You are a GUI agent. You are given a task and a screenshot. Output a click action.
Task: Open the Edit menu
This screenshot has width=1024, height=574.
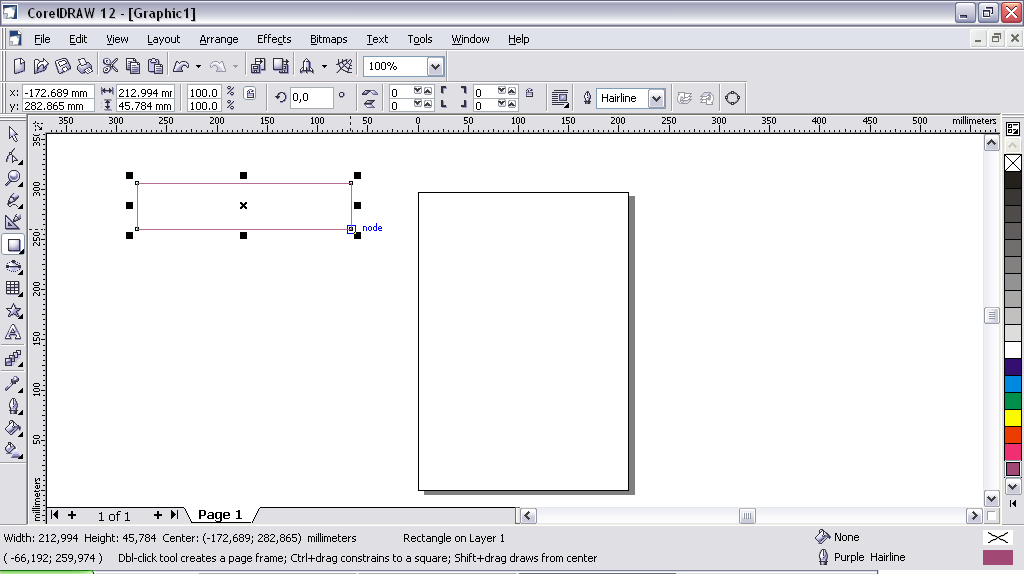(78, 39)
